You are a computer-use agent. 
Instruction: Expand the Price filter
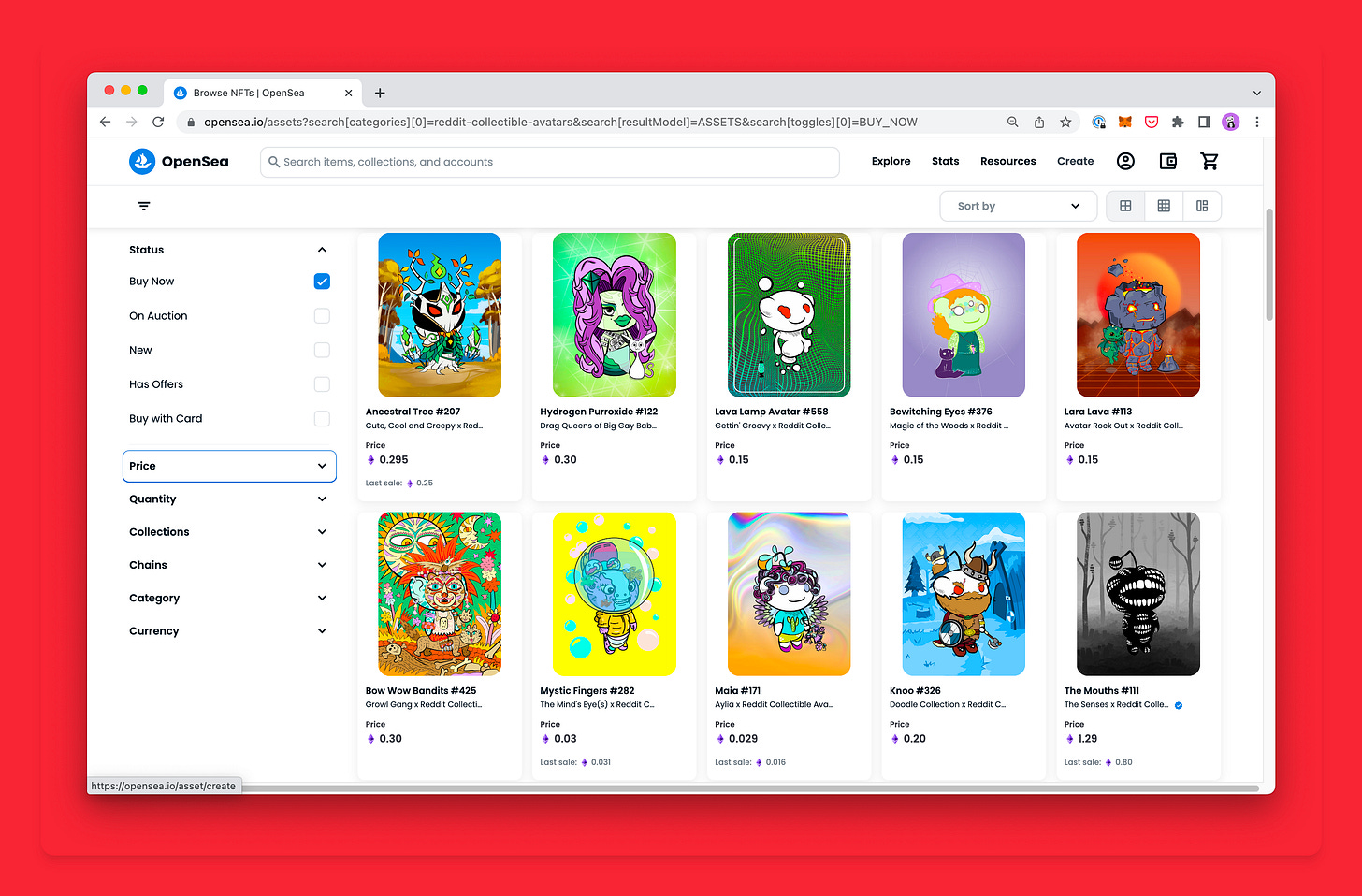point(229,466)
